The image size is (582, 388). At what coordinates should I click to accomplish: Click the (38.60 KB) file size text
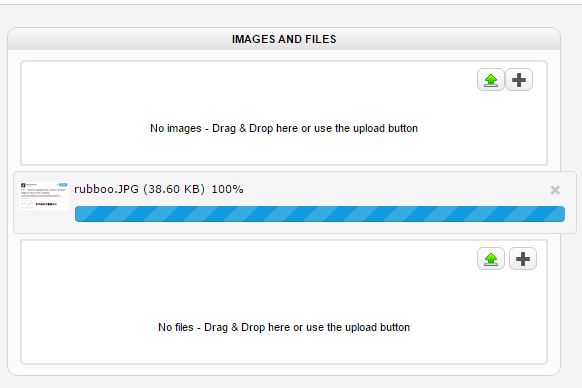click(174, 189)
